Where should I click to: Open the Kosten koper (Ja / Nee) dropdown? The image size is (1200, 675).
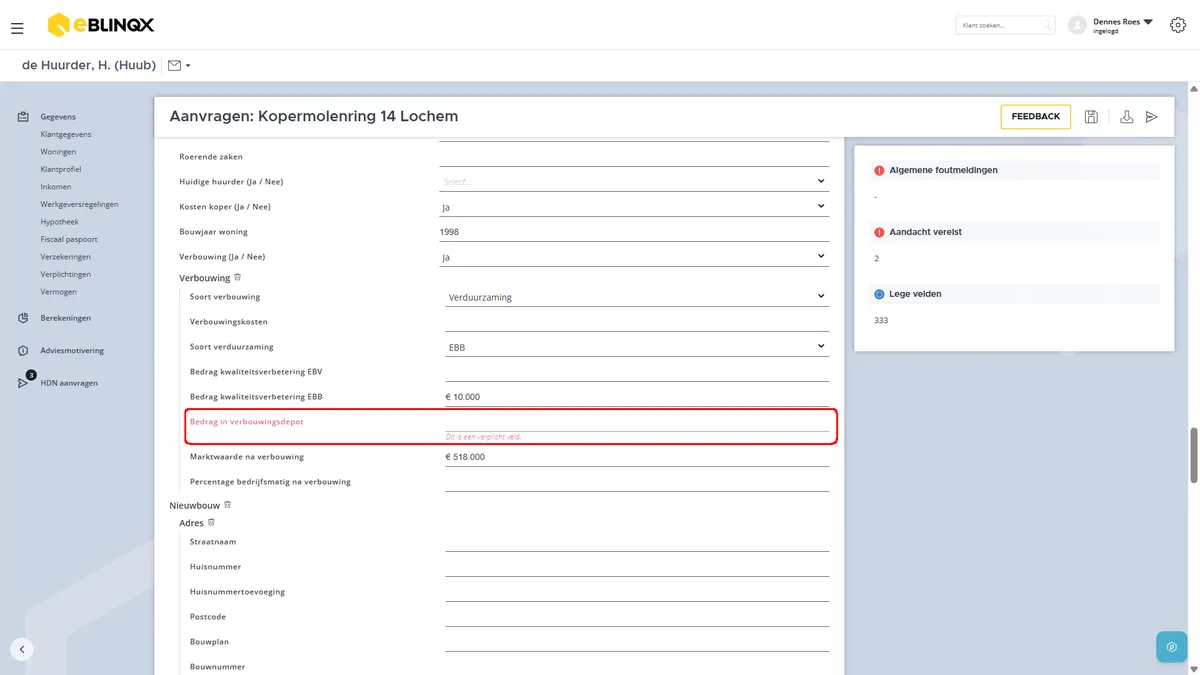tap(634, 206)
